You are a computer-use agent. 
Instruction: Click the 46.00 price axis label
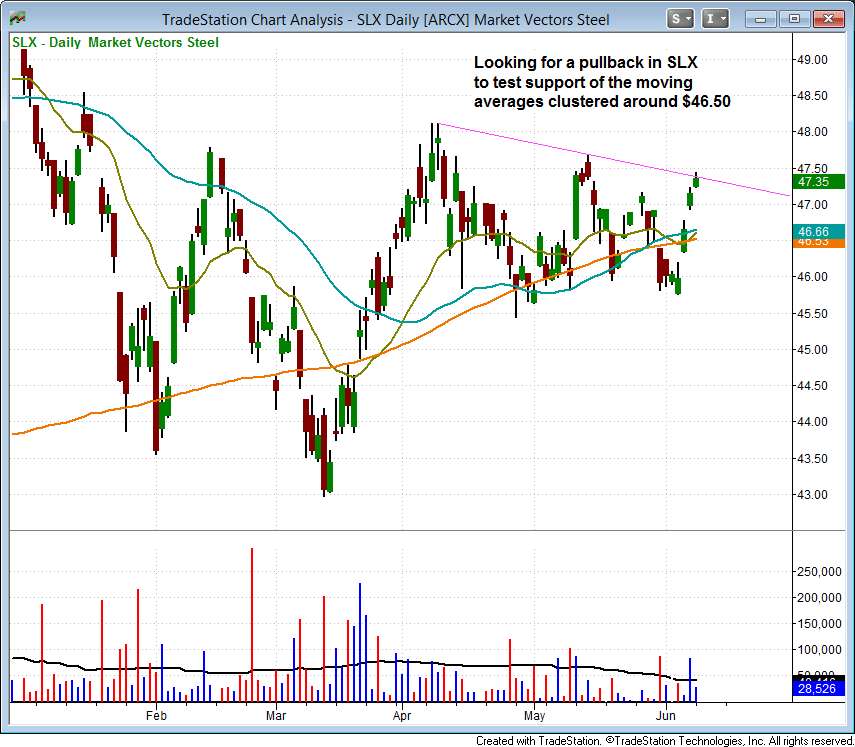pyautogui.click(x=812, y=277)
